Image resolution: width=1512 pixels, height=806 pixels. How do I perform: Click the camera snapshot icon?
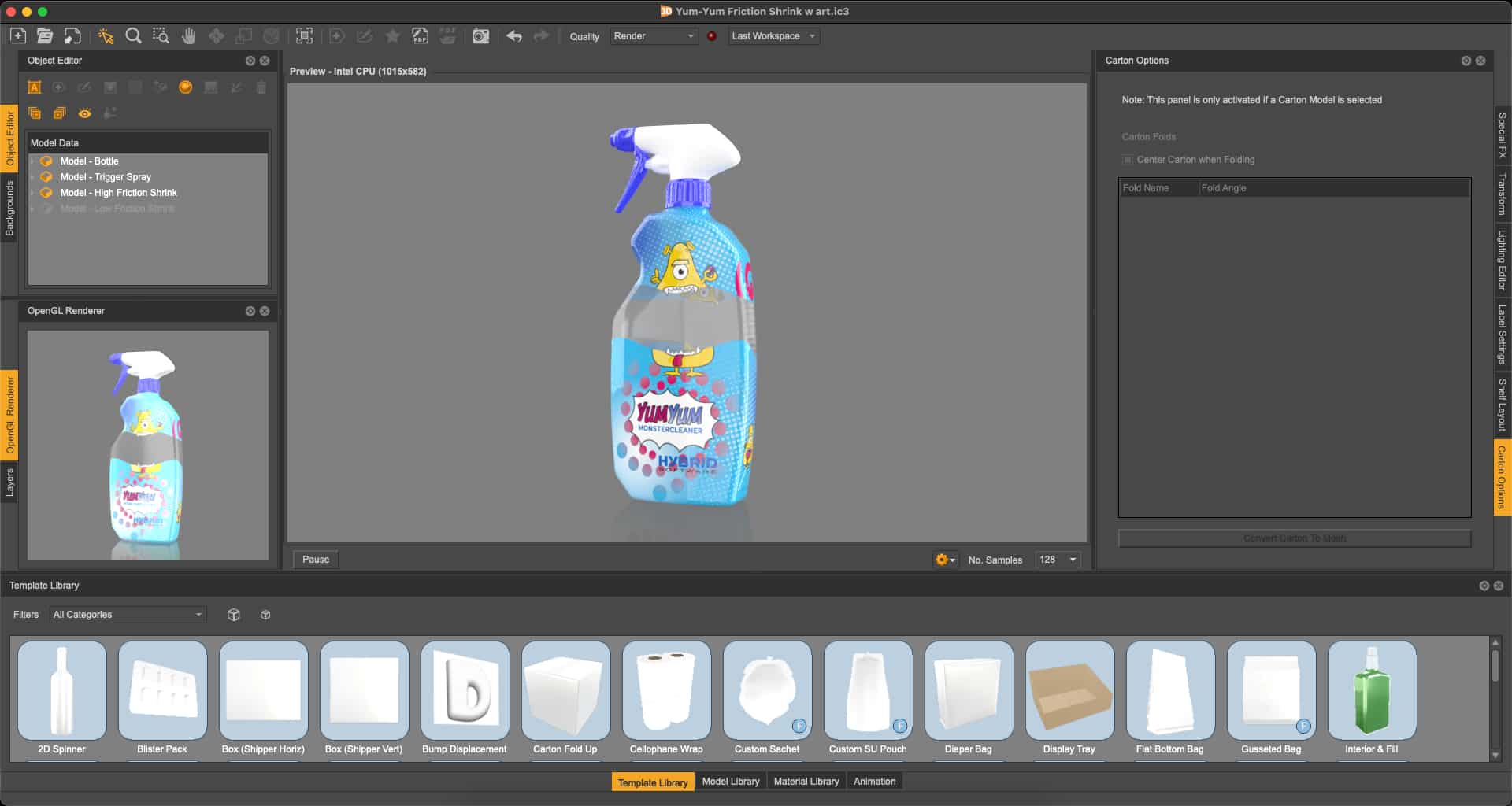(x=480, y=36)
